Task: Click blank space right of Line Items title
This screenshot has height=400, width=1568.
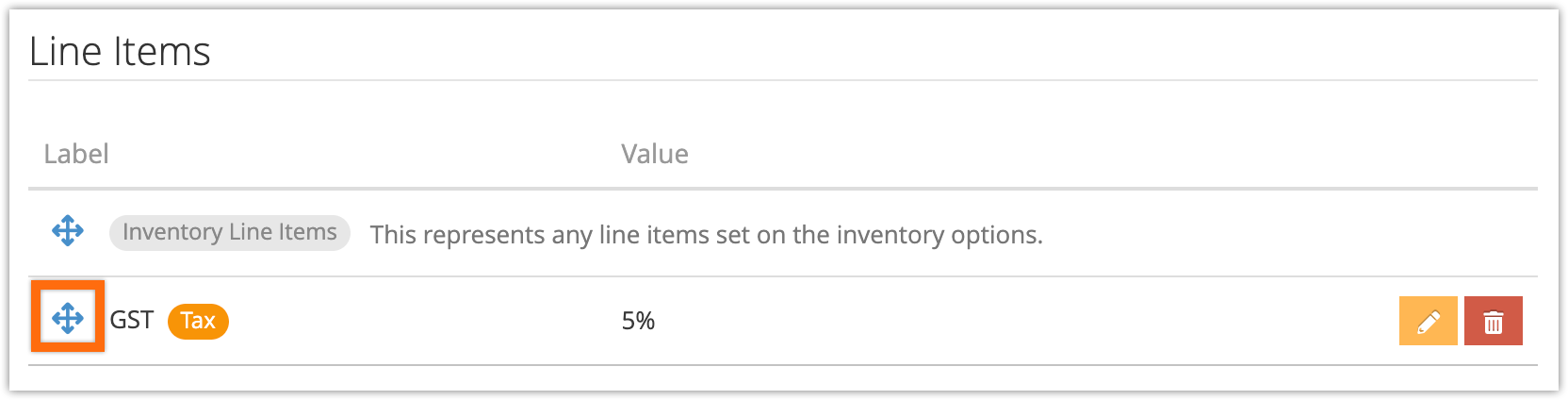Action: [876, 51]
